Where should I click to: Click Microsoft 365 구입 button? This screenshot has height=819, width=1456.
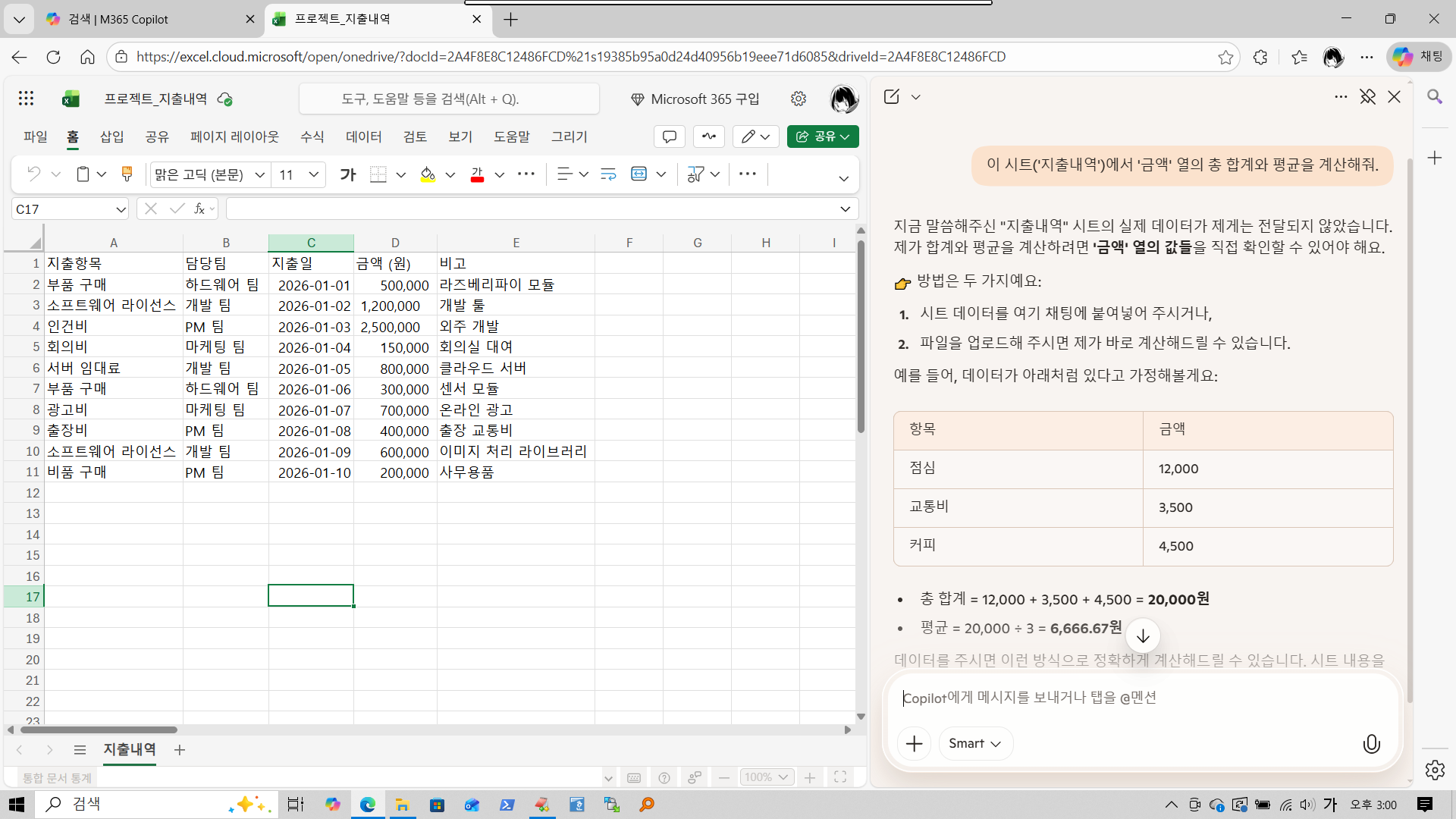coord(695,99)
